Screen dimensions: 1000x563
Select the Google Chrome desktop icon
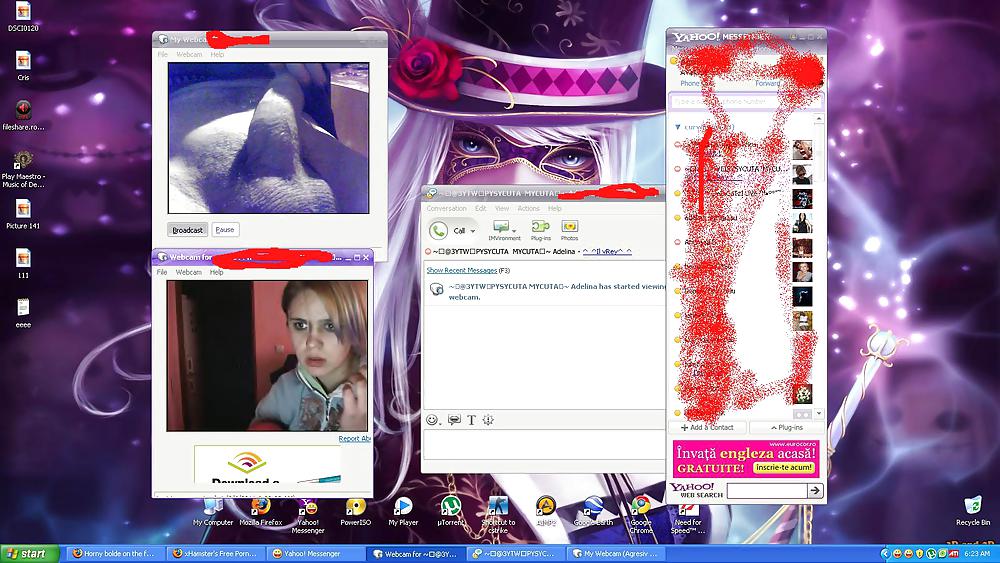point(641,515)
